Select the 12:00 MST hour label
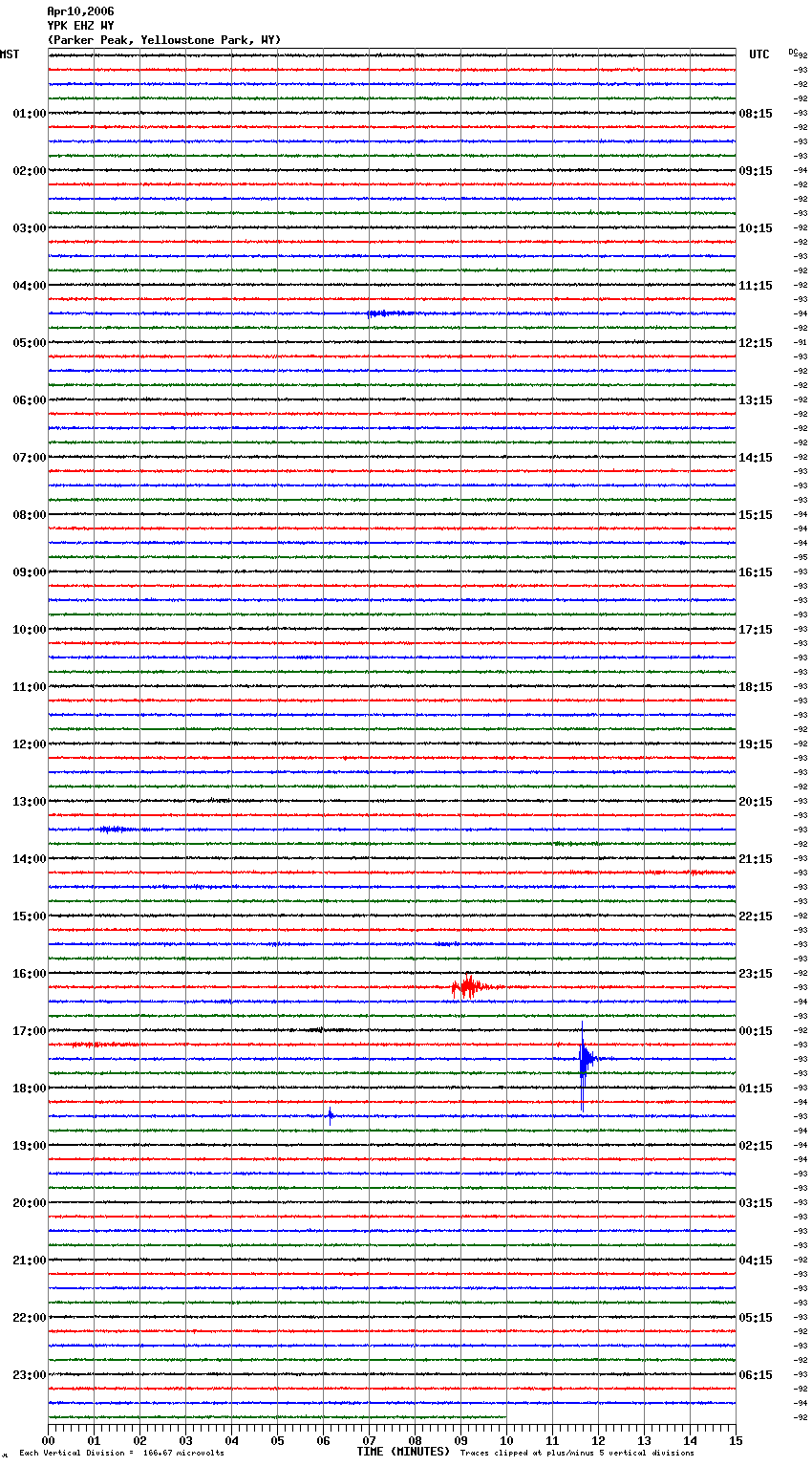812x1466 pixels. point(29,744)
